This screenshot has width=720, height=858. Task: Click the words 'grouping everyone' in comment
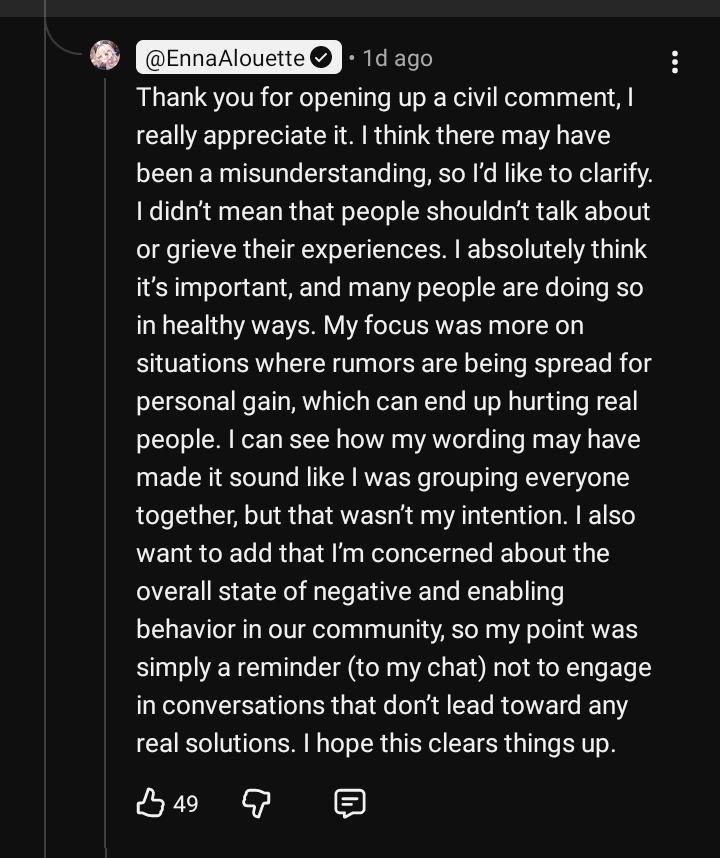pos(523,478)
